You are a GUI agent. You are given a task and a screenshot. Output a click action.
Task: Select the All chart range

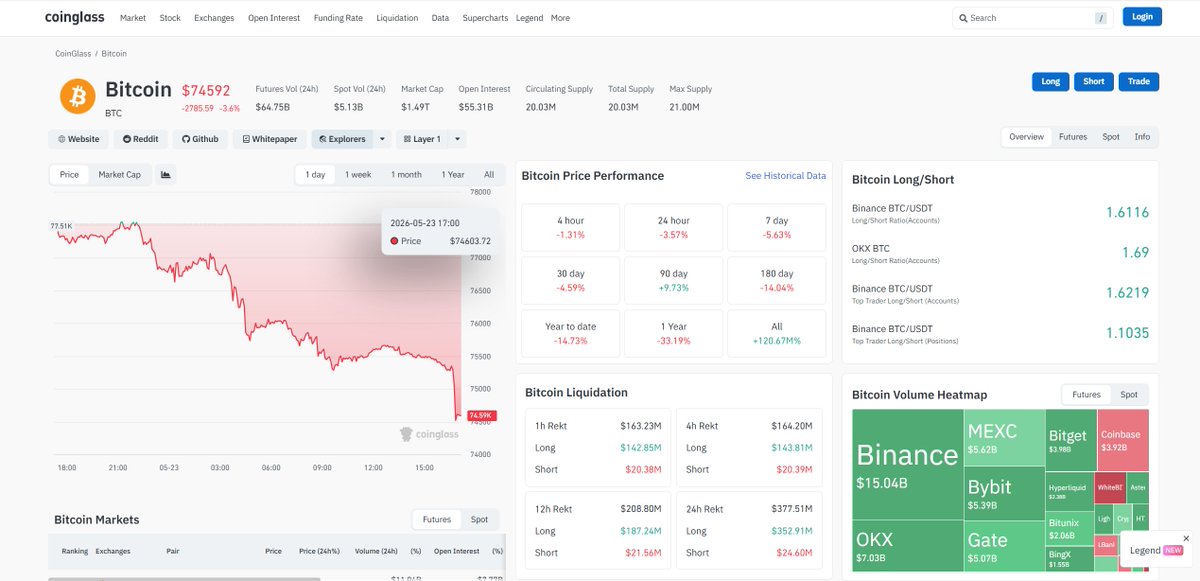coord(489,175)
